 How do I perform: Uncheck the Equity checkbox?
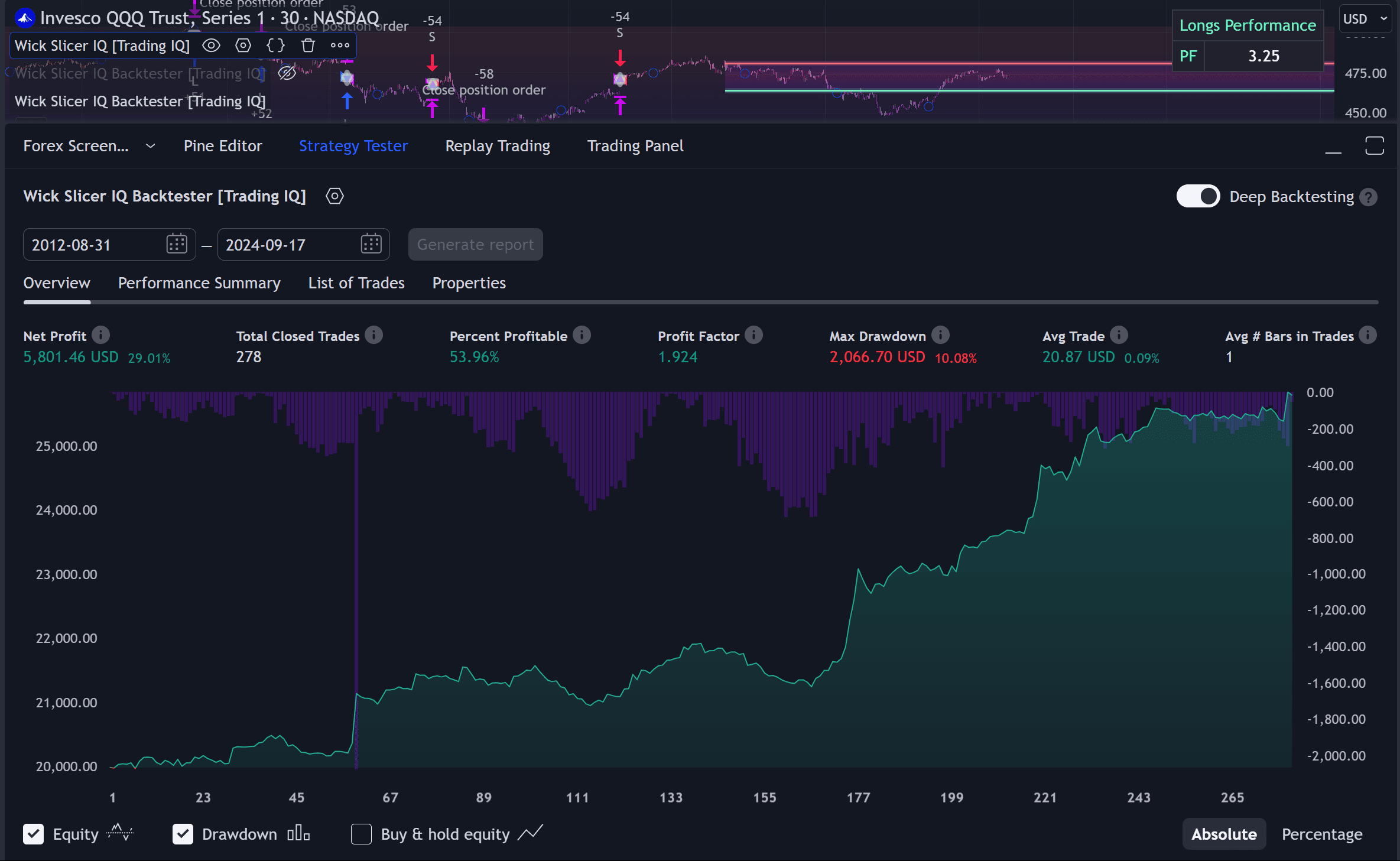click(34, 834)
